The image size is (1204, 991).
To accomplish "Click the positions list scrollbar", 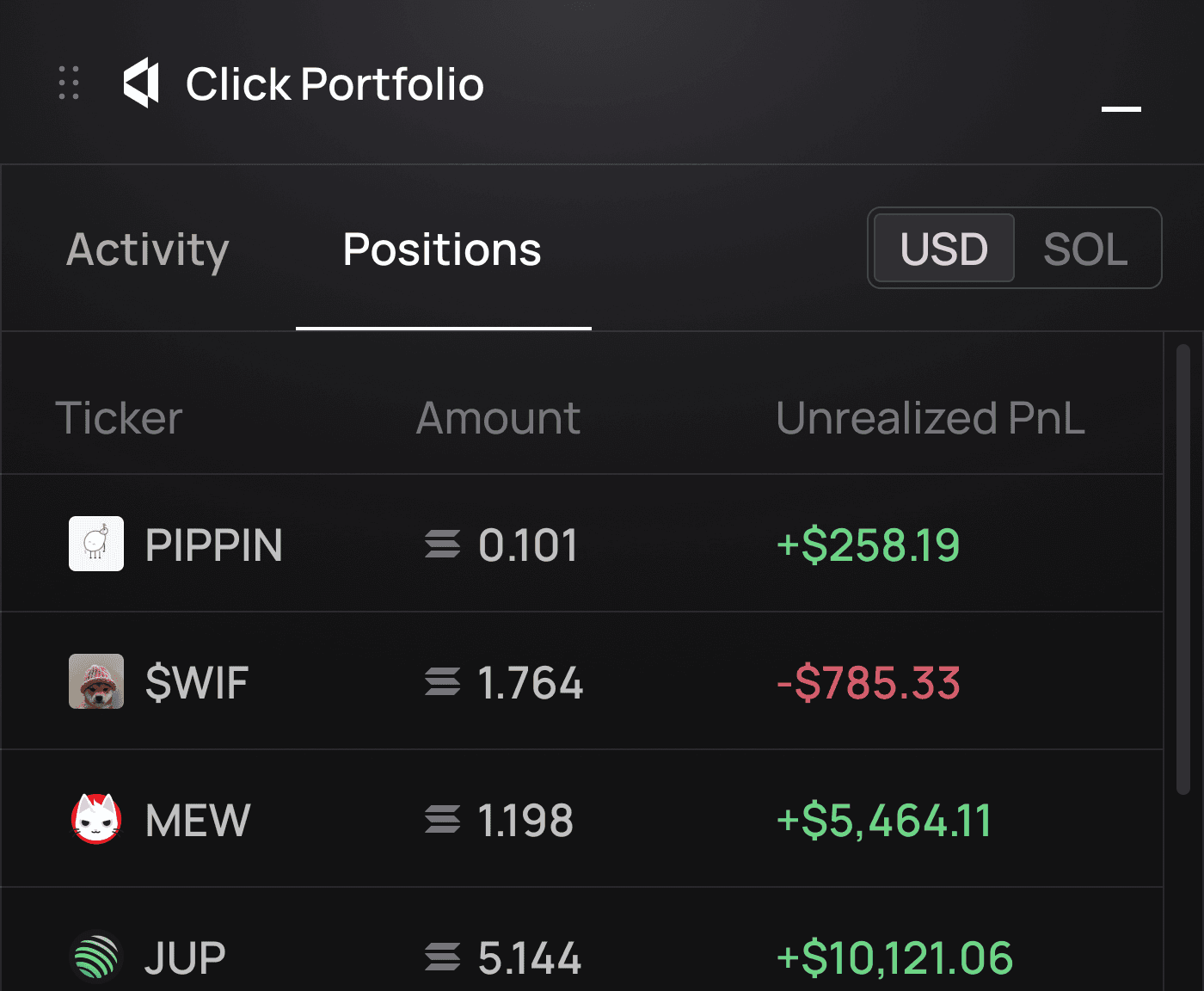I will tap(1183, 569).
